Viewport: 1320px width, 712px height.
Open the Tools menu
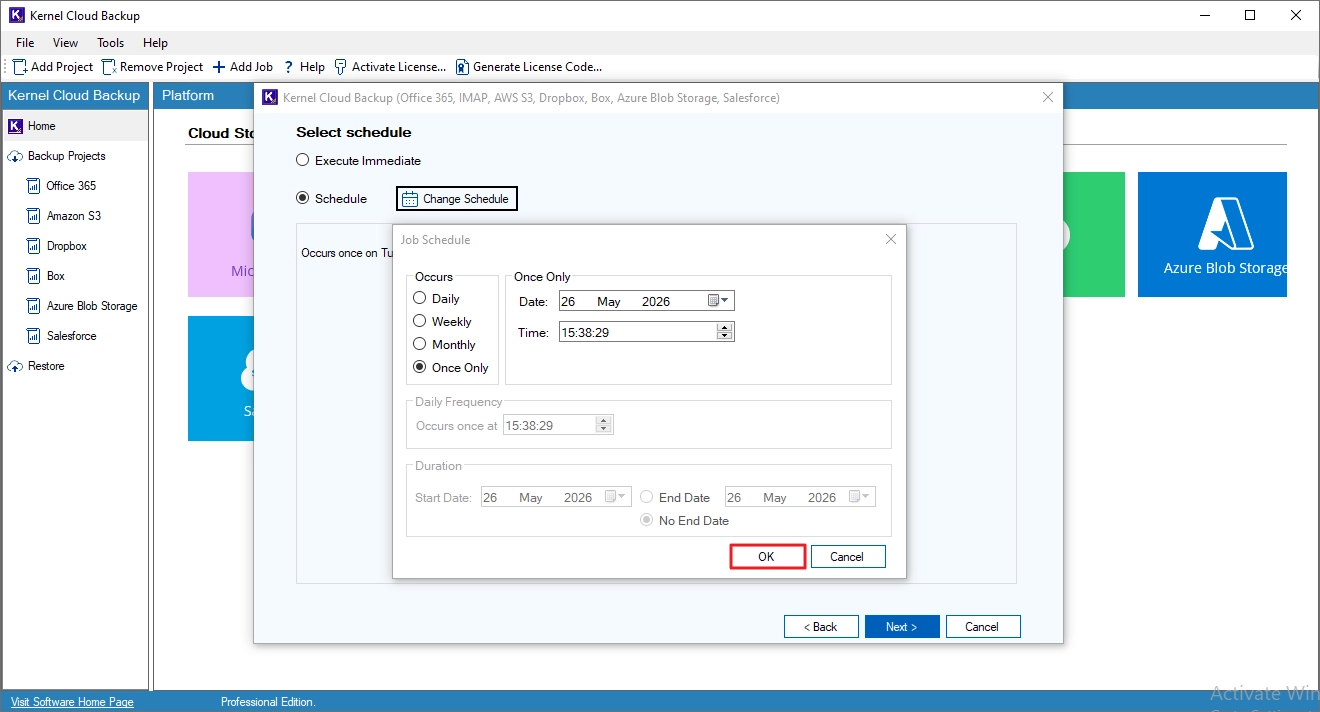110,43
